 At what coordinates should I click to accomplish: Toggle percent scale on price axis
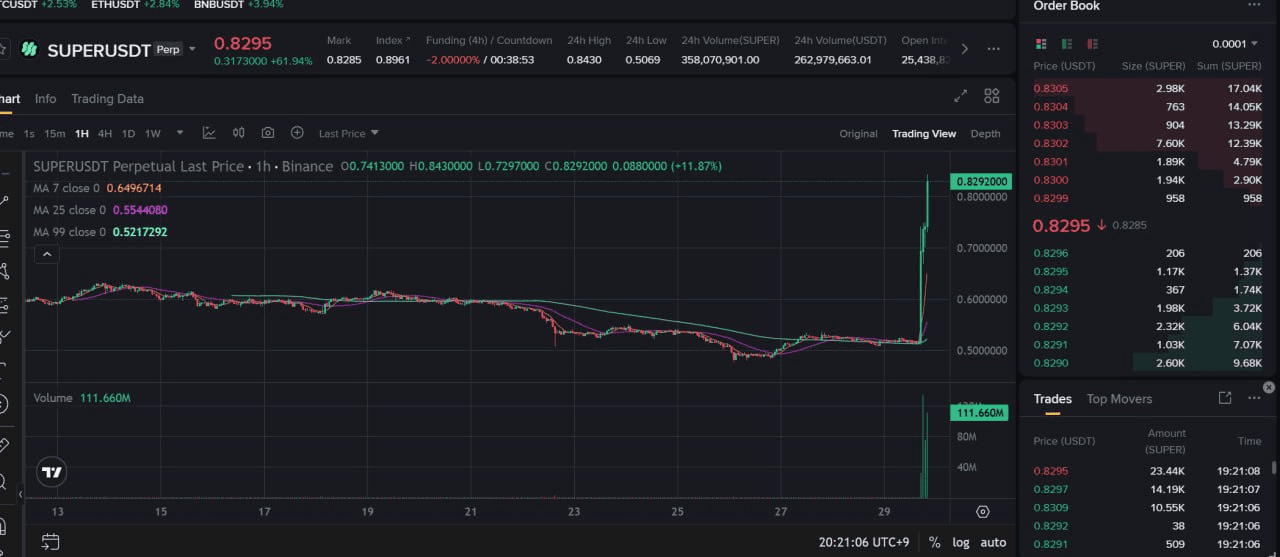[934, 542]
